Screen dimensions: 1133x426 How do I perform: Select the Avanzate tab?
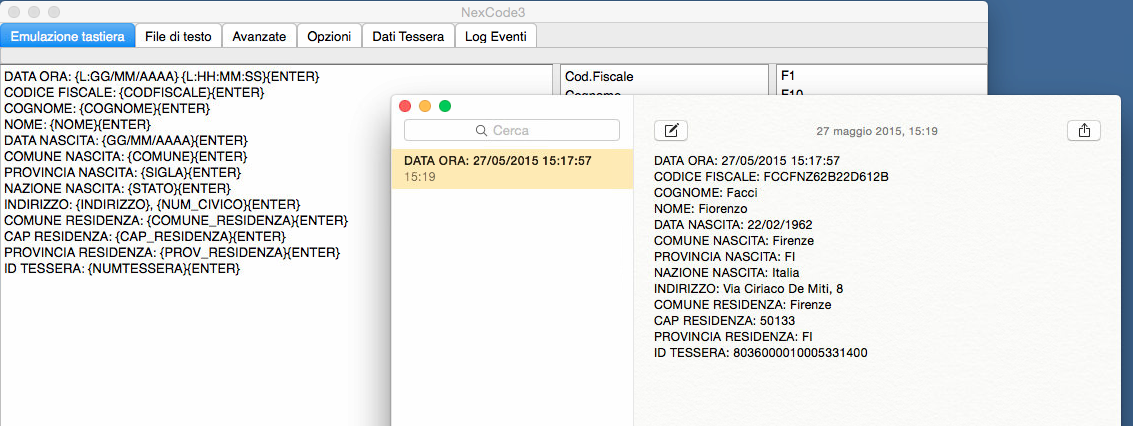tap(259, 36)
